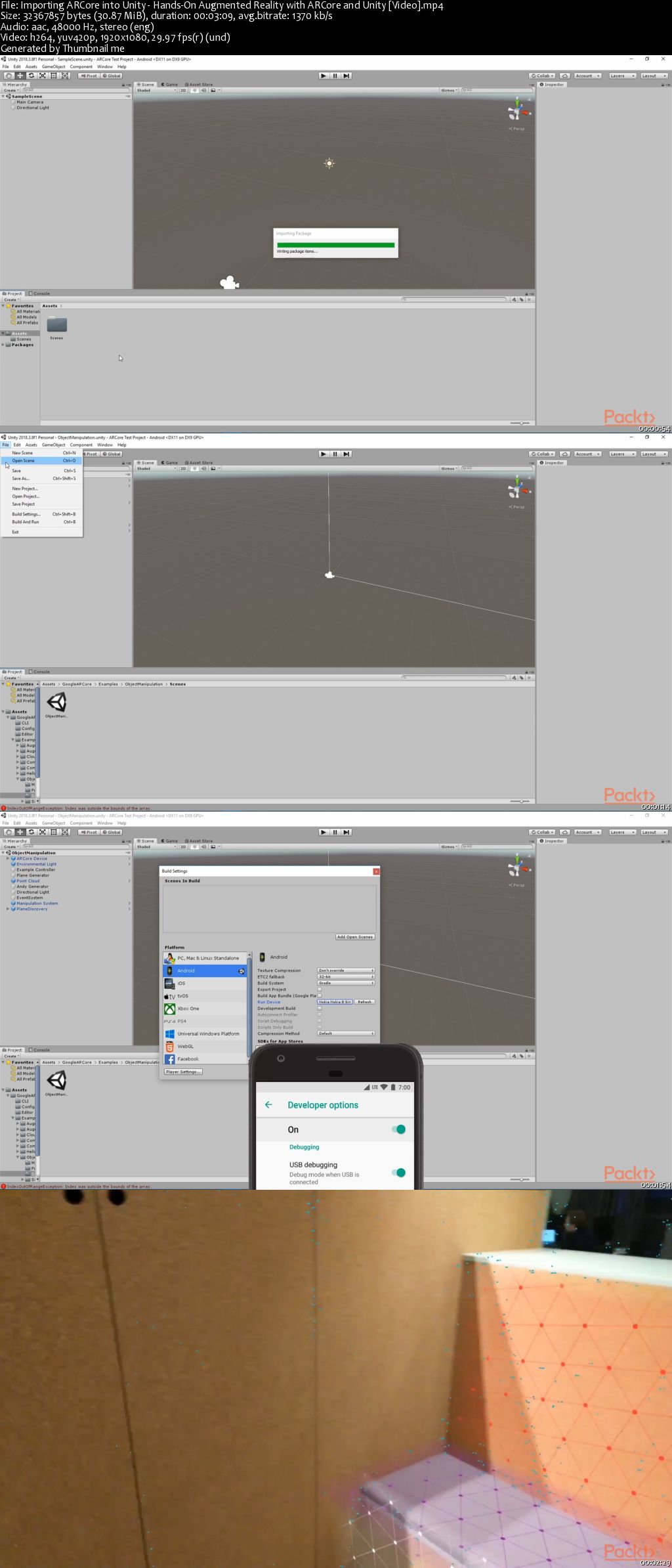The width and height of the screenshot is (672, 1568).
Task: Click the Pause button in the SampleScene frame
Action: tap(335, 76)
